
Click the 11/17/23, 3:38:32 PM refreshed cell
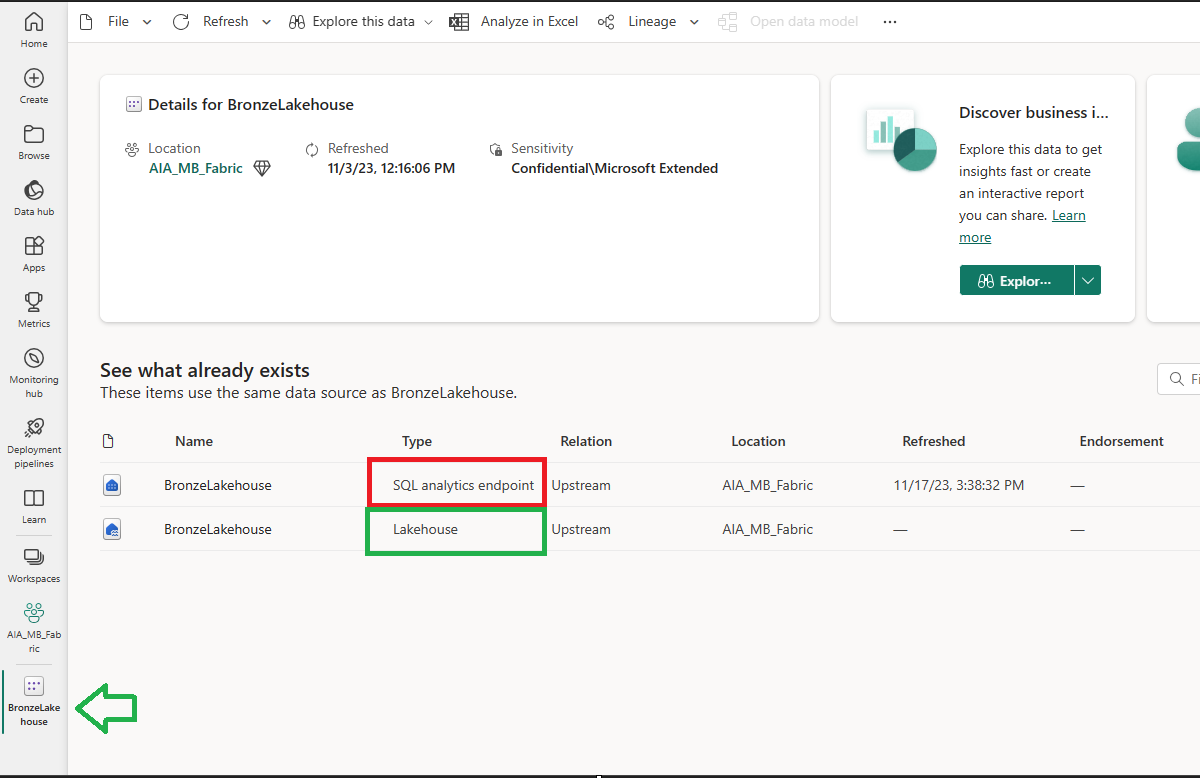(959, 485)
